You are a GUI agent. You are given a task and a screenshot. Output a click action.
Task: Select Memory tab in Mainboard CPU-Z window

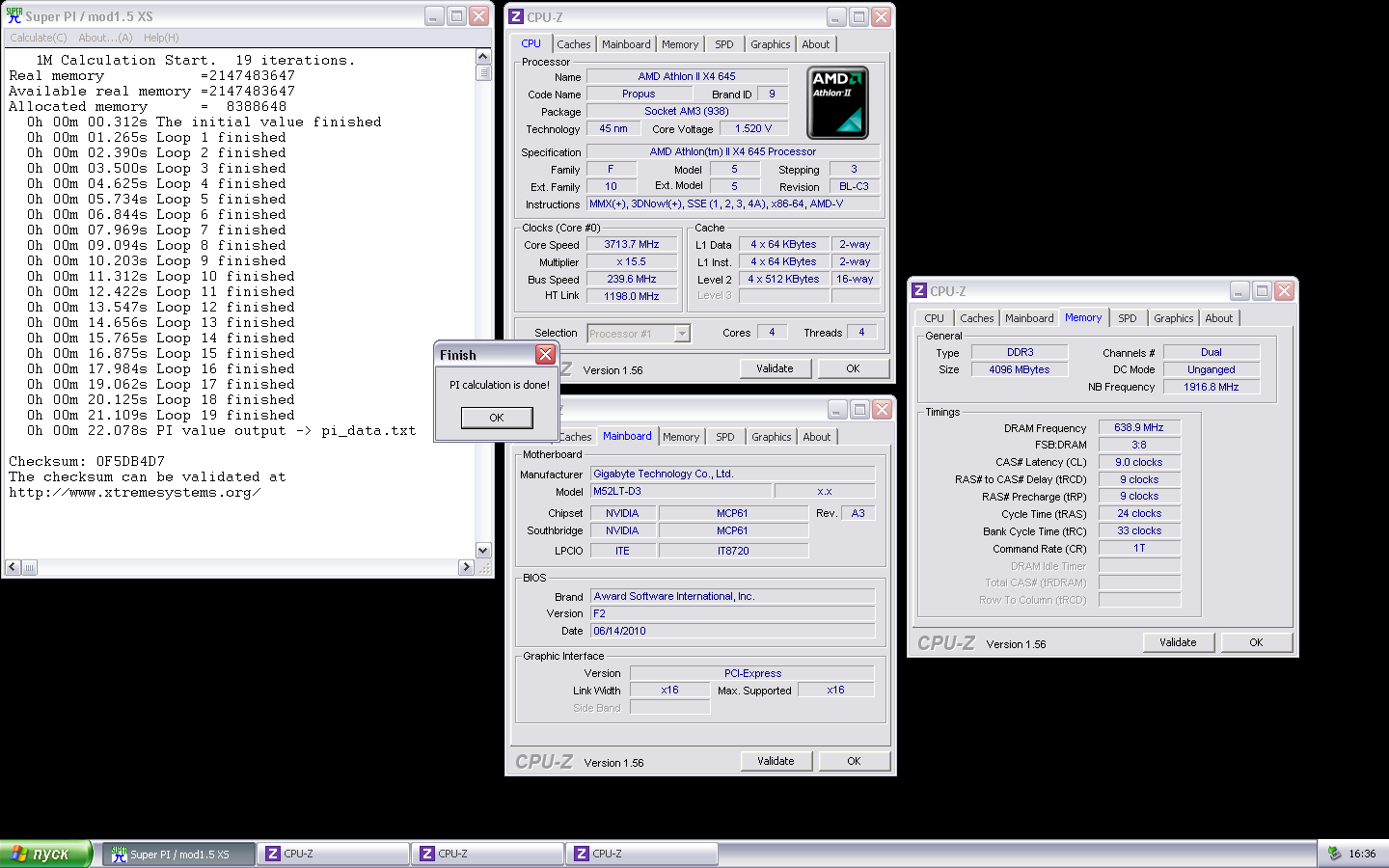(681, 437)
